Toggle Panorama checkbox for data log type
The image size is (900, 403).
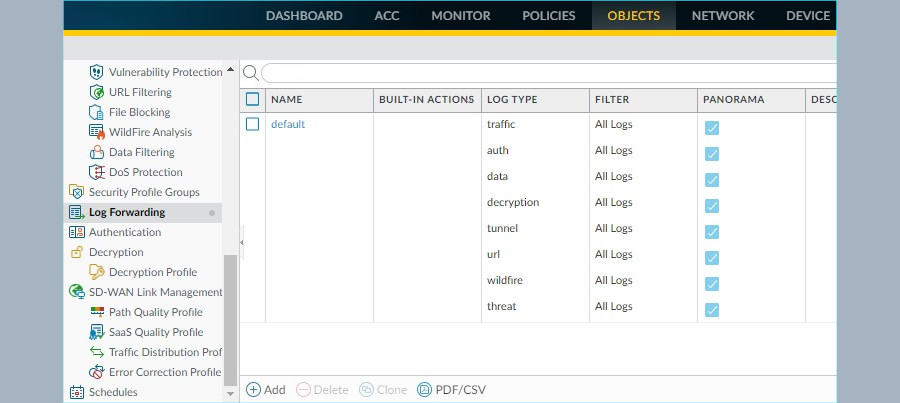click(x=712, y=180)
